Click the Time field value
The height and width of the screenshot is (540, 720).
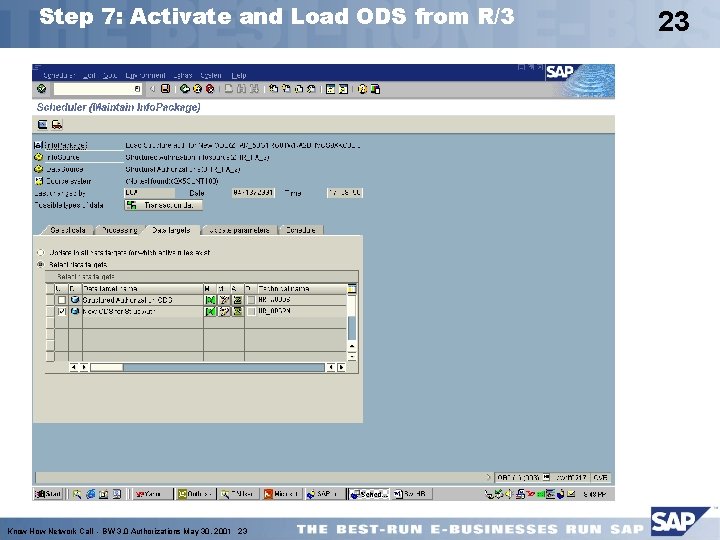click(x=344, y=193)
